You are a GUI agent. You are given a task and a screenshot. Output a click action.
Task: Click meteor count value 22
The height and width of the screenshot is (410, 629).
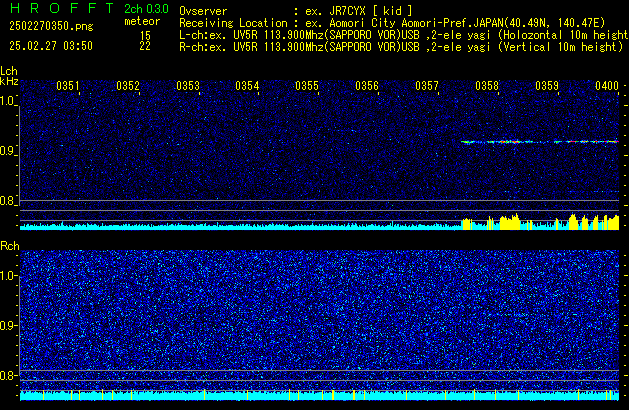pyautogui.click(x=145, y=46)
